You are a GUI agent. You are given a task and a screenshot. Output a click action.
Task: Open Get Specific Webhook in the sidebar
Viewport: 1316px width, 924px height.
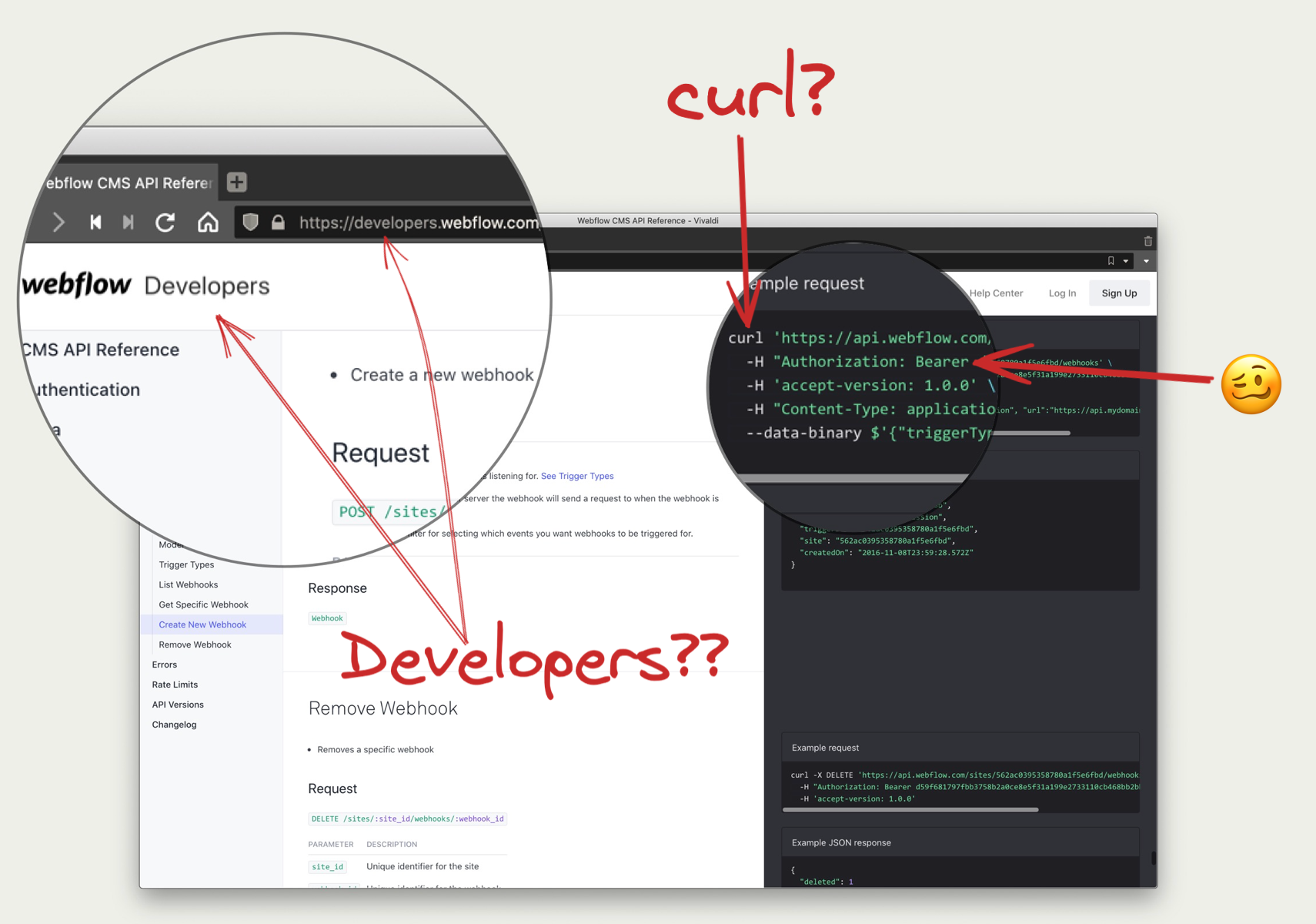(x=203, y=604)
